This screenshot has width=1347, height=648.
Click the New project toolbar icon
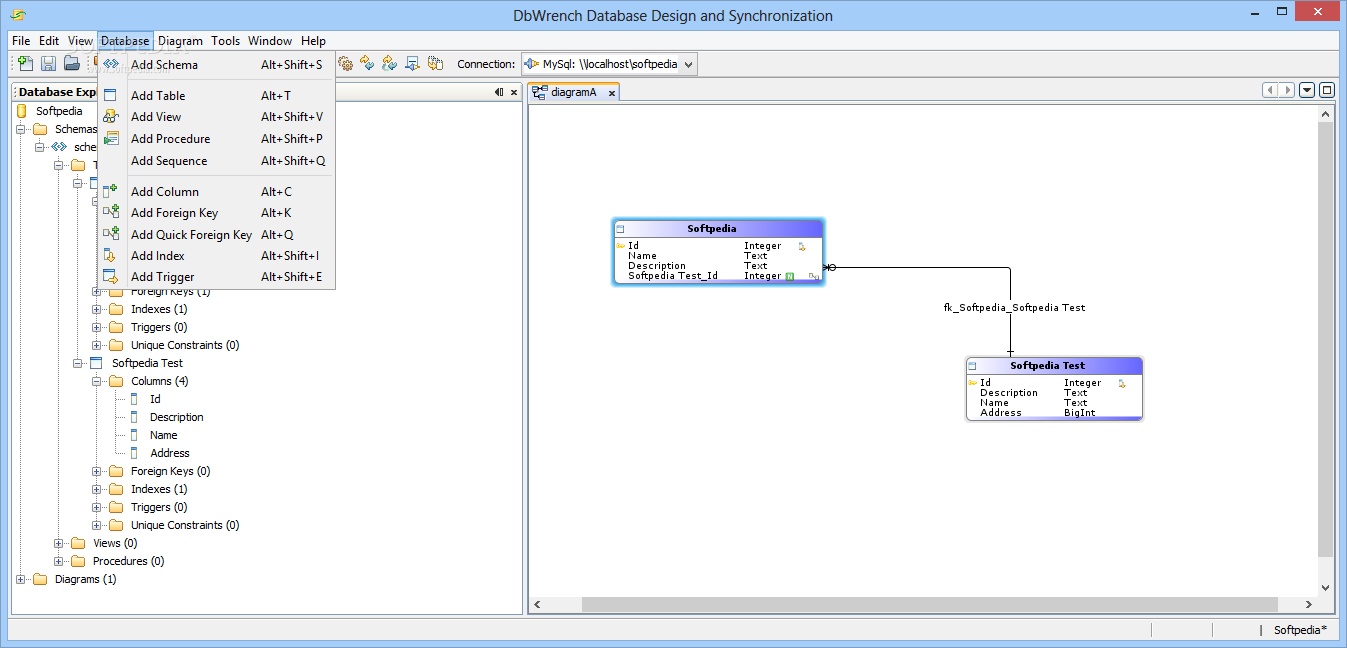click(25, 64)
